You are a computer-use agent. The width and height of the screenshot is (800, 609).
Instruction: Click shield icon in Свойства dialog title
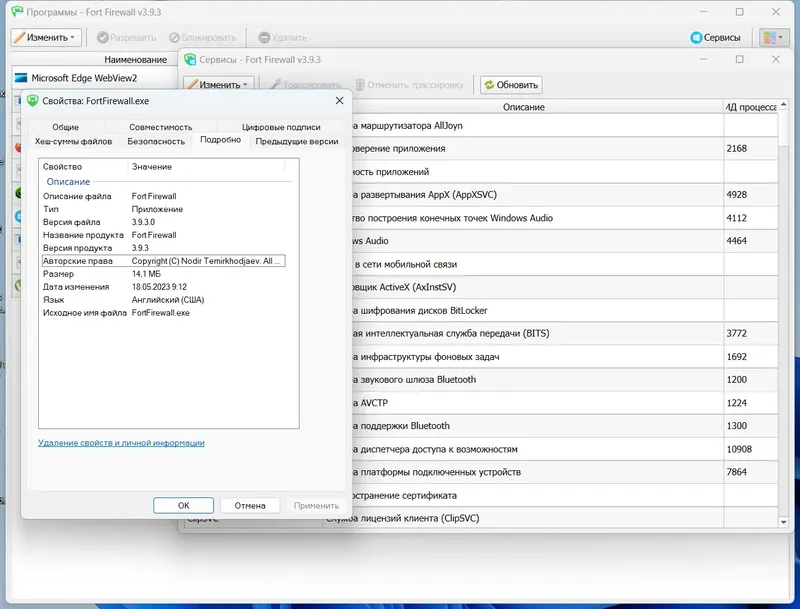[x=33, y=100]
